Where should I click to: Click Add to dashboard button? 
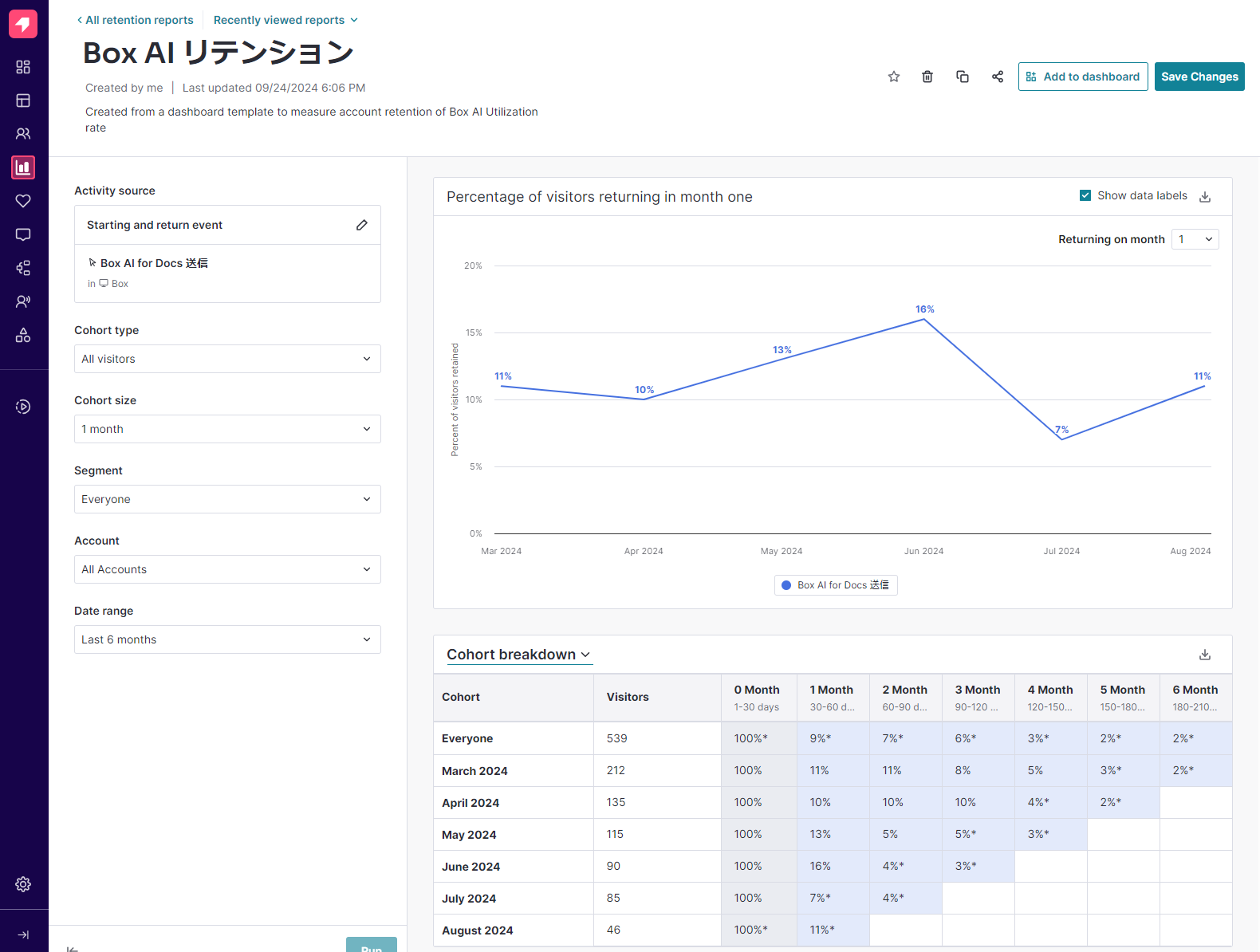pyautogui.click(x=1083, y=77)
